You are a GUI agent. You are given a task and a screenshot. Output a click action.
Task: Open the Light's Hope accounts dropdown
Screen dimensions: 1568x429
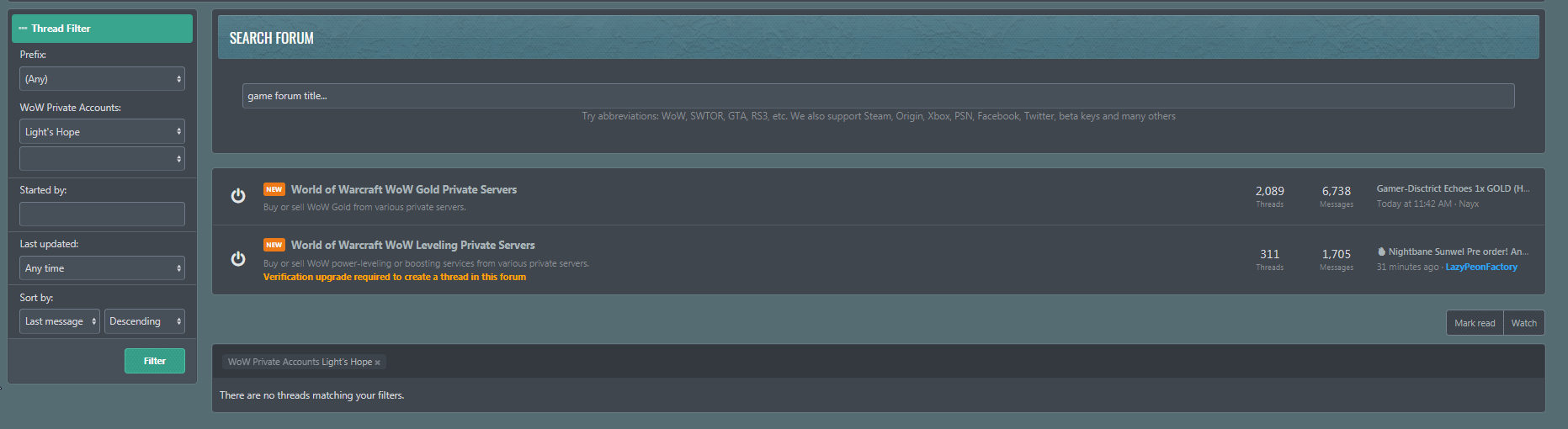click(102, 132)
